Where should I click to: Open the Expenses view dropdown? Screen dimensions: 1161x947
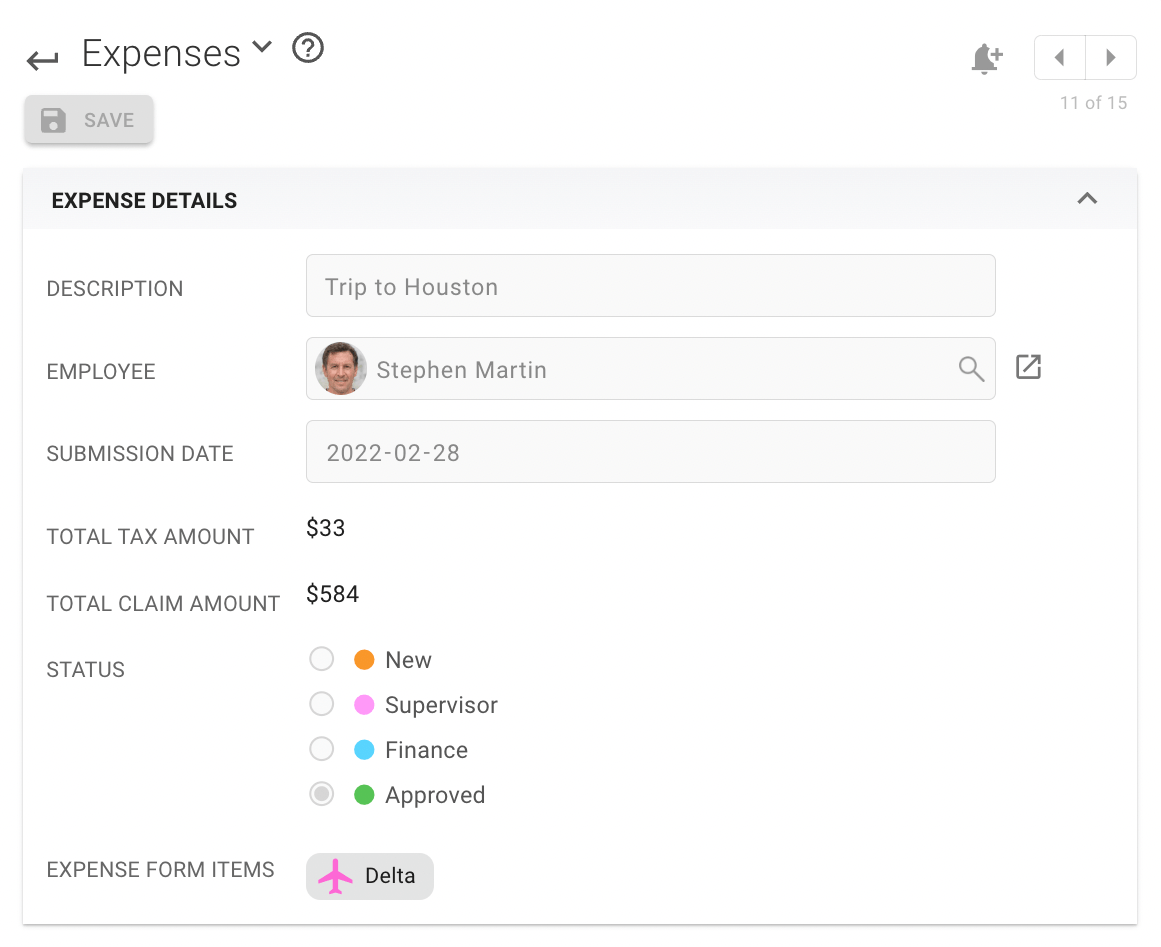[x=260, y=47]
